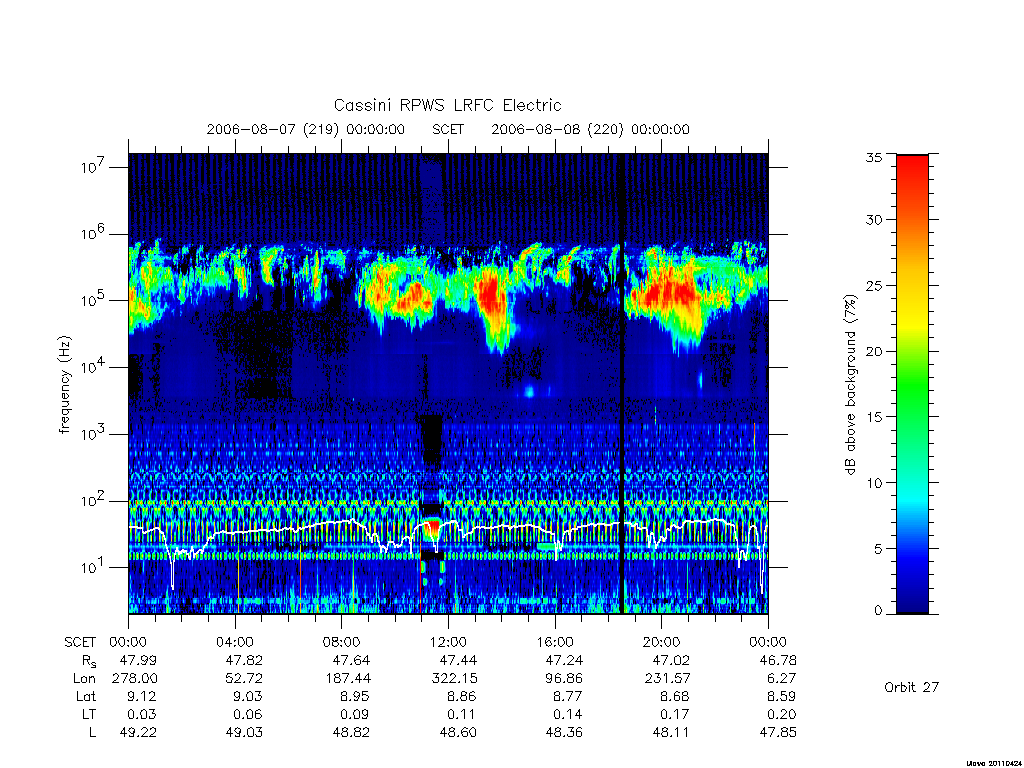Click the LT value '0.20'
Image resolution: width=1024 pixels, height=768 pixels.
(782, 714)
